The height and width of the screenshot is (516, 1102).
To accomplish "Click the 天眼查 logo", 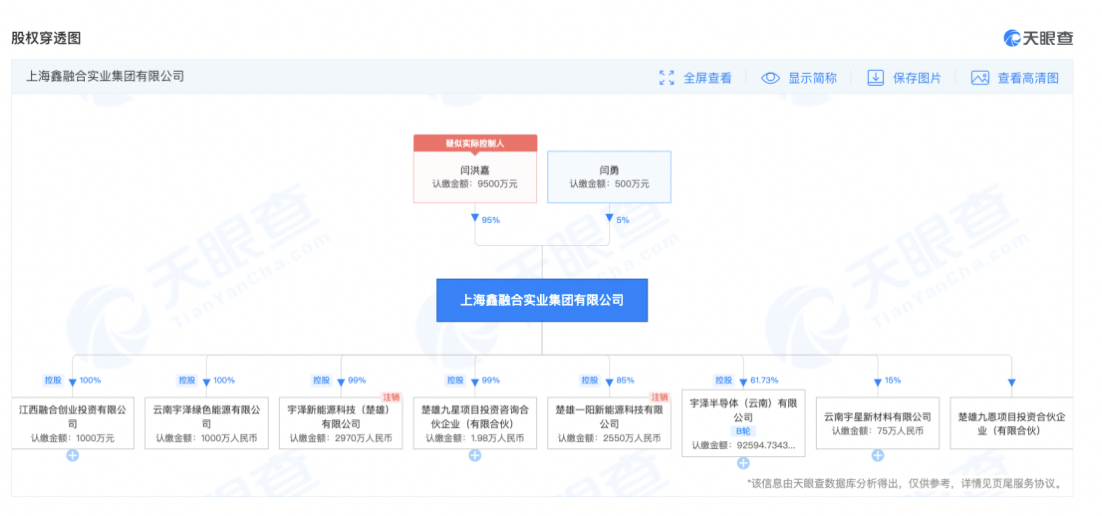I will pyautogui.click(x=1038, y=39).
